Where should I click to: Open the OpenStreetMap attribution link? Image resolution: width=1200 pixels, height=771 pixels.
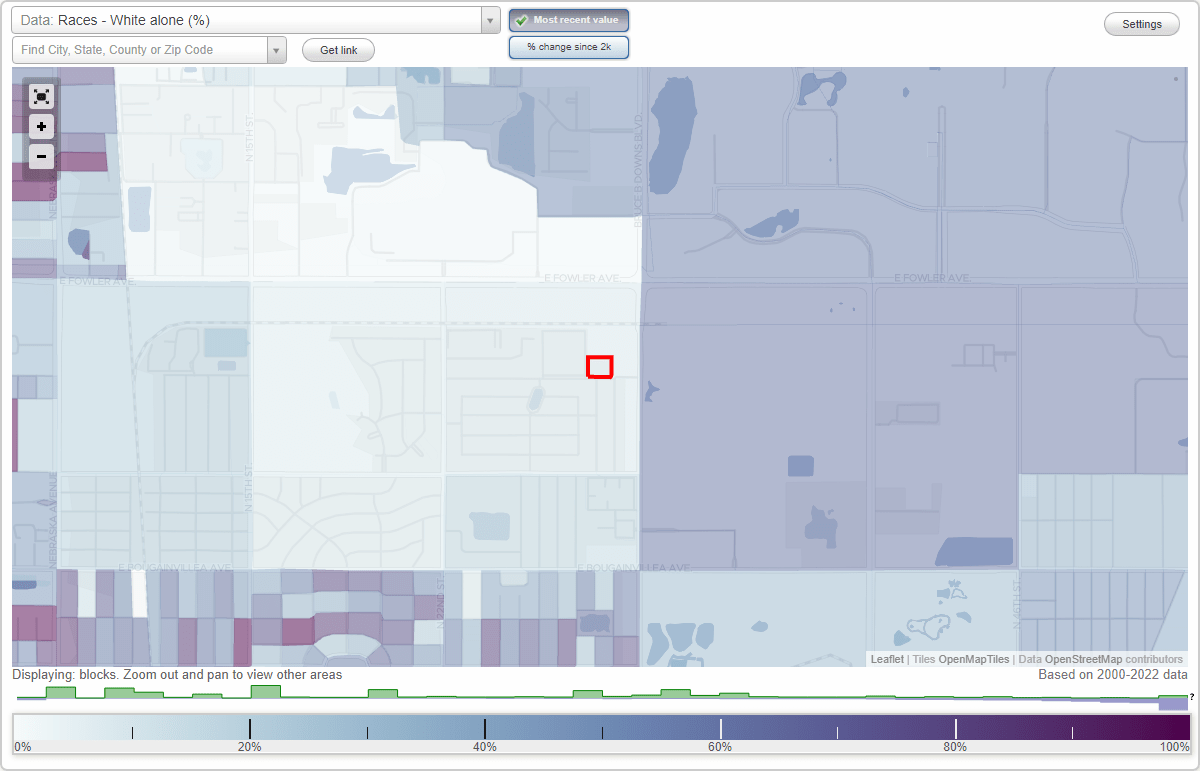tap(1083, 659)
